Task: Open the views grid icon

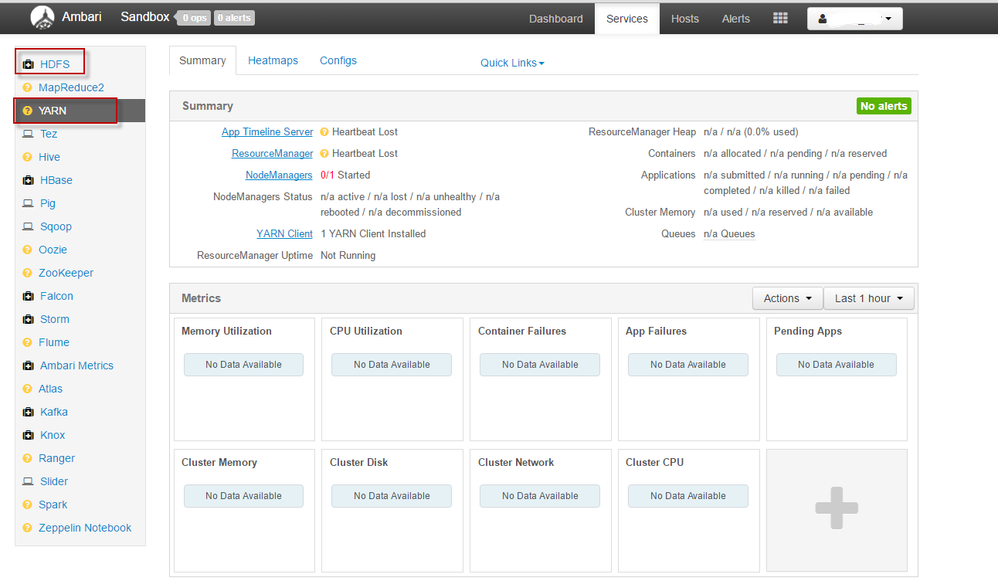Action: [781, 18]
